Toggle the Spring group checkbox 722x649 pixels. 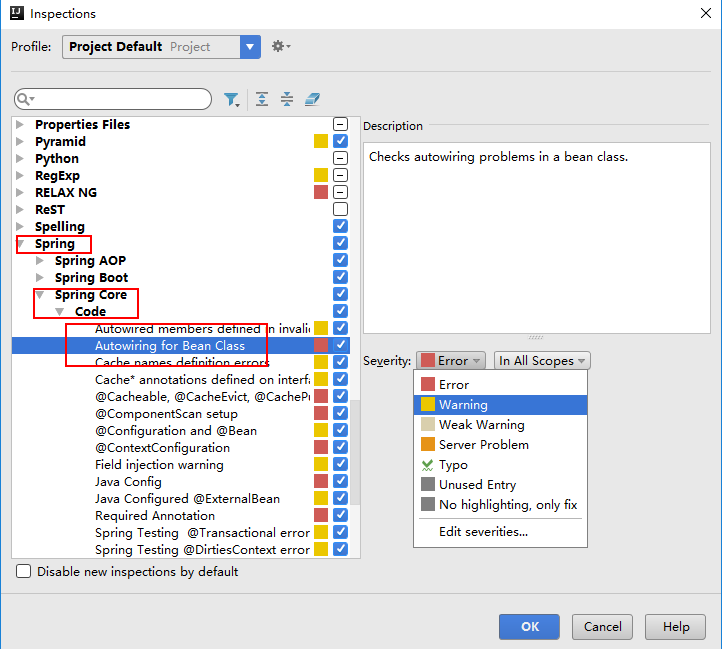(340, 243)
